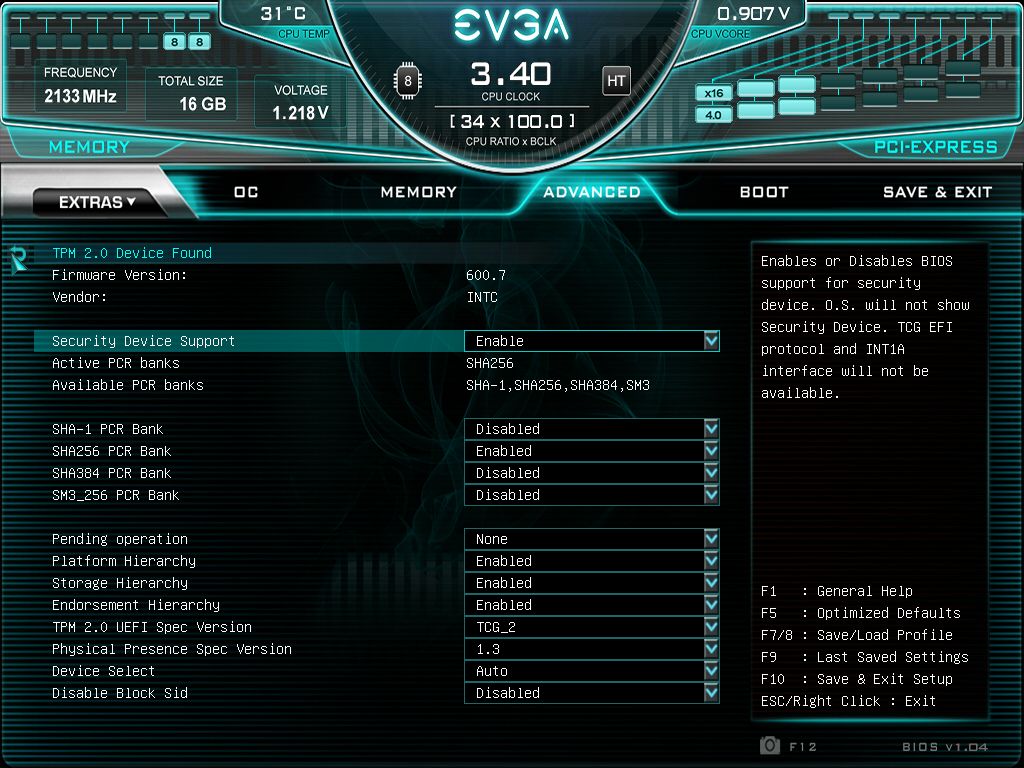The height and width of the screenshot is (768, 1024).
Task: Click the x16 PCI-Express slot indicator
Action: (x=713, y=93)
